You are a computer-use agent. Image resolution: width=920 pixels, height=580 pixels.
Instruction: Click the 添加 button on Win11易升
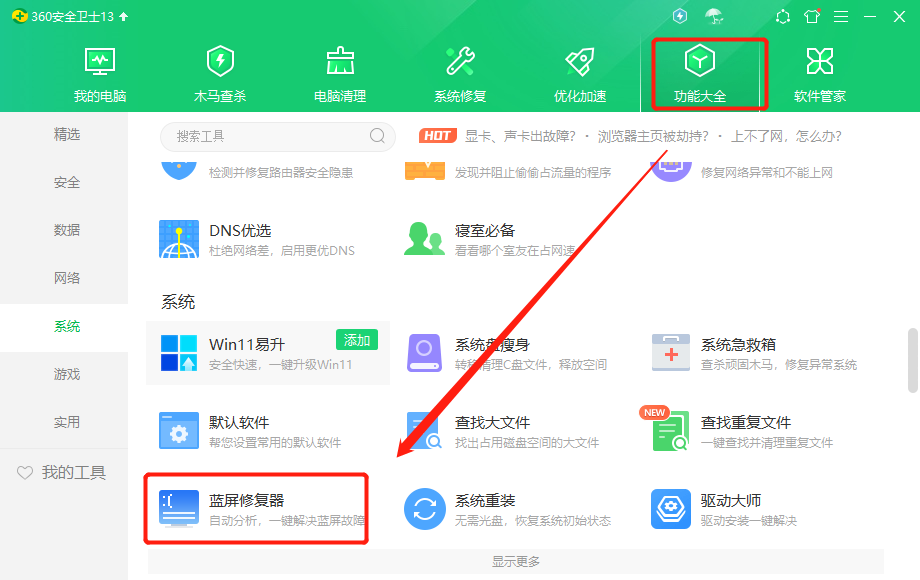[x=357, y=340]
